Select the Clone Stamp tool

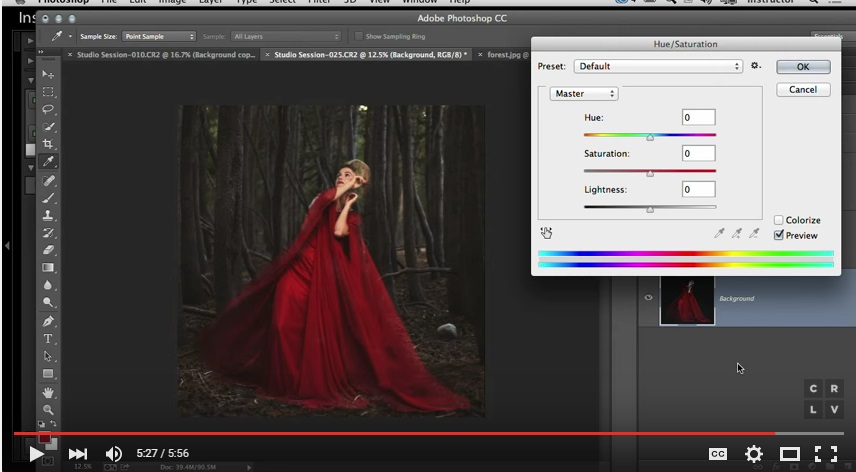(x=48, y=215)
